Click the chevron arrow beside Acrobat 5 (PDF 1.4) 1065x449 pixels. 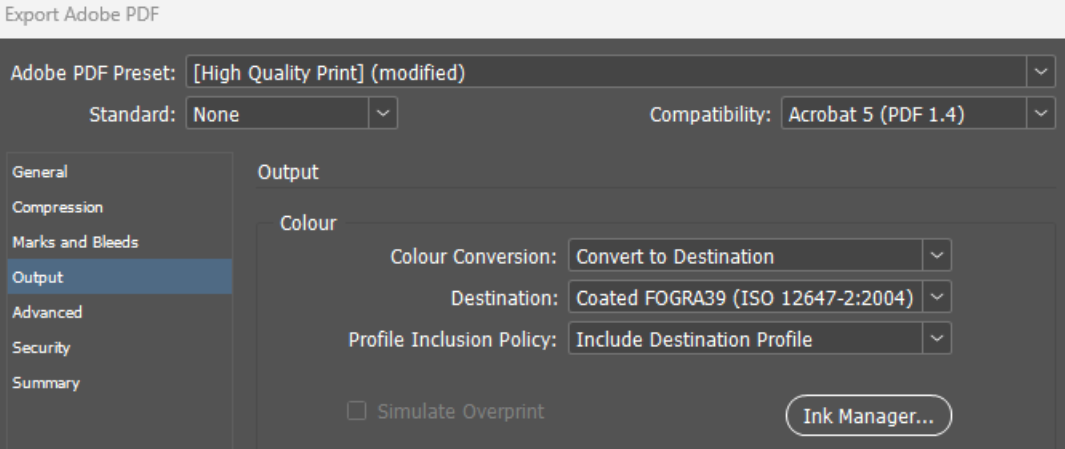tap(1042, 114)
